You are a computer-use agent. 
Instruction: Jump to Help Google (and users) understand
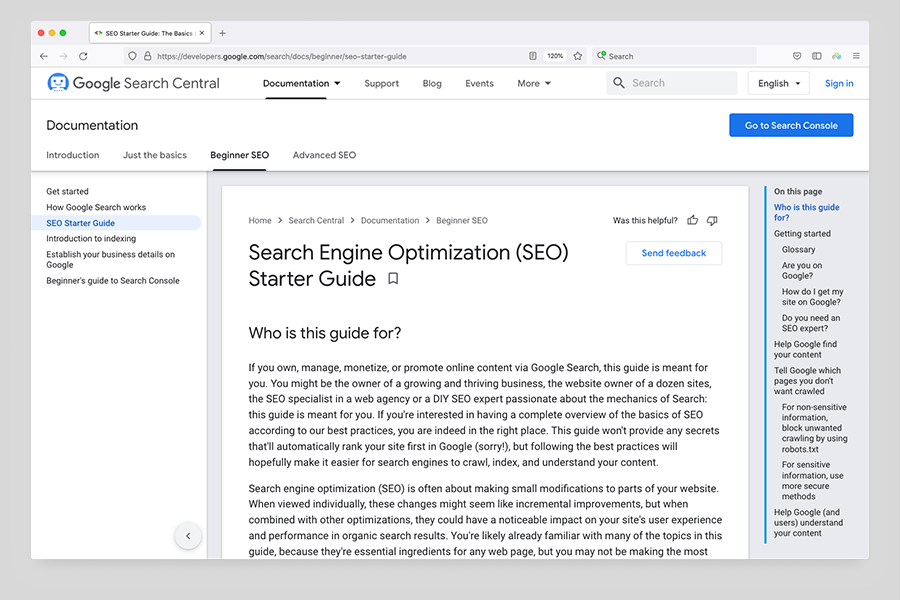(808, 522)
